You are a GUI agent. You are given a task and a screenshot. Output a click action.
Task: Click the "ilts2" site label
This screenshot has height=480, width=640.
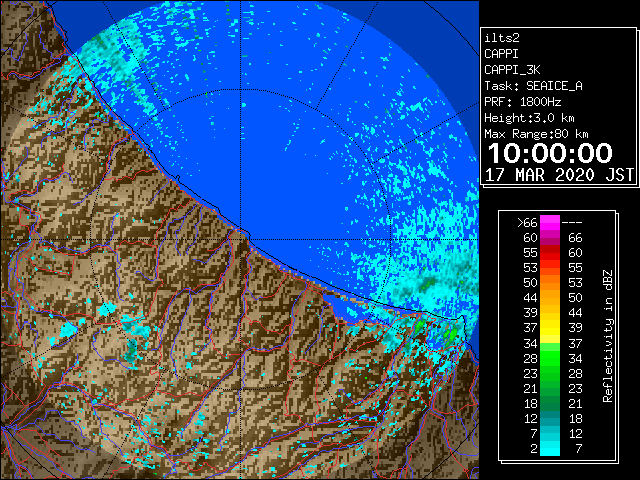click(x=502, y=38)
